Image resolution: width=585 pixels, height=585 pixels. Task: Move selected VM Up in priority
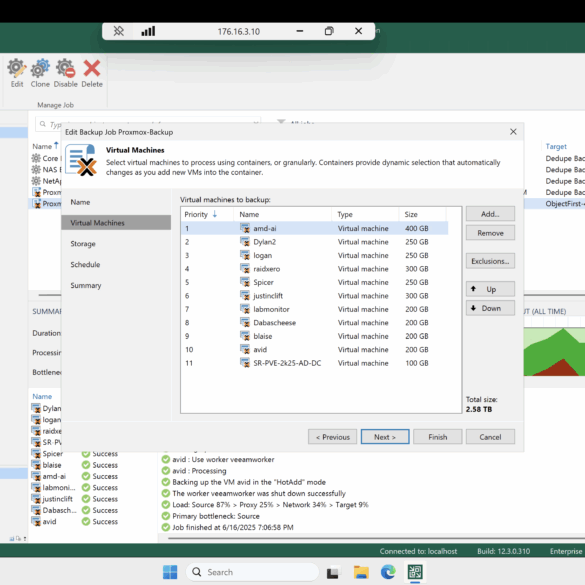[x=490, y=289]
